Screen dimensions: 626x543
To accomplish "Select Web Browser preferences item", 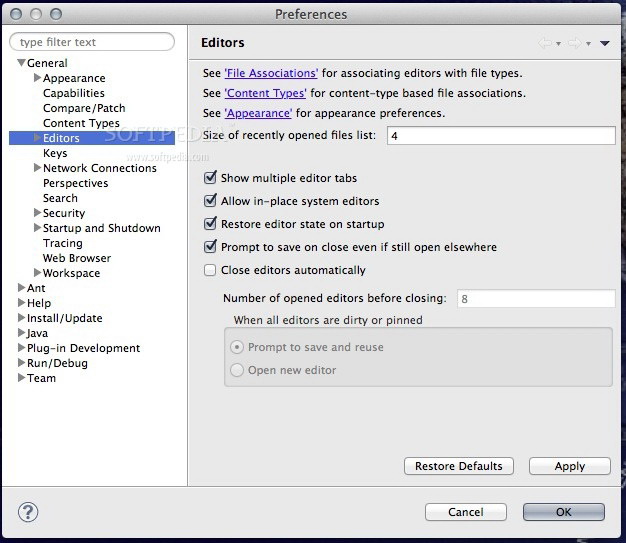I will tap(76, 258).
